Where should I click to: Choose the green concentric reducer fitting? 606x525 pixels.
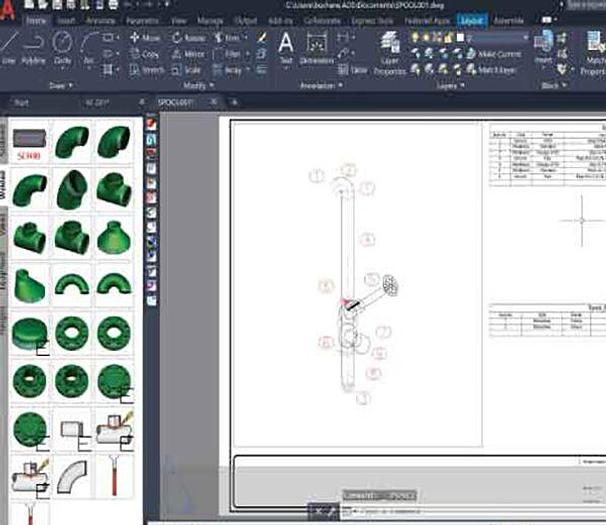116,237
